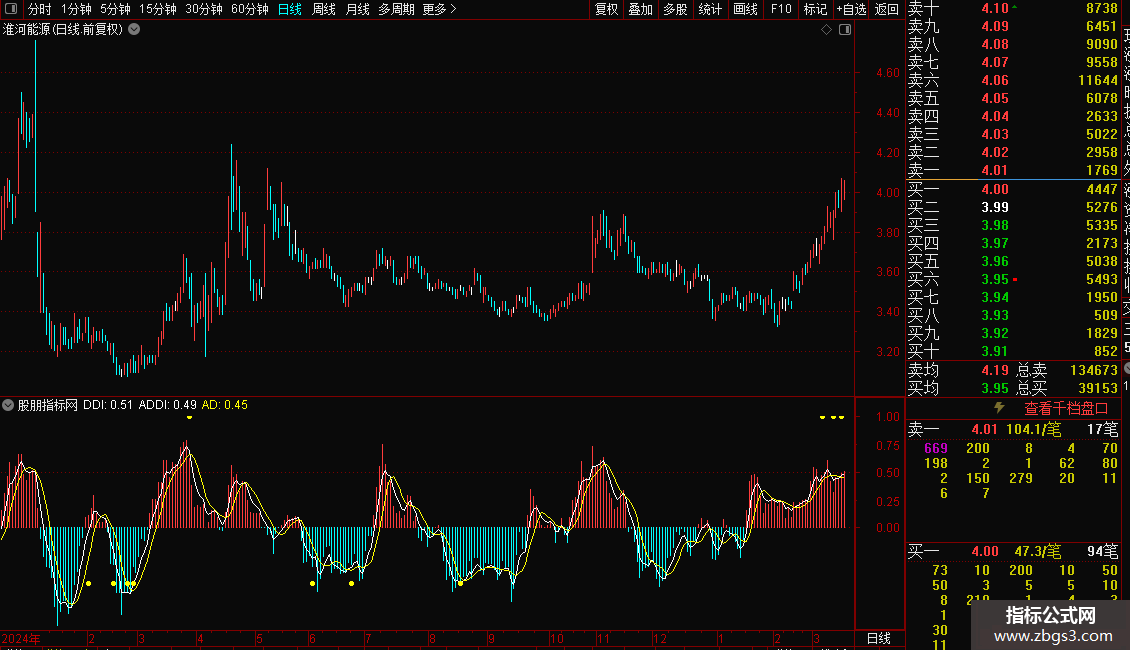Select the 15分钟 period

157,9
